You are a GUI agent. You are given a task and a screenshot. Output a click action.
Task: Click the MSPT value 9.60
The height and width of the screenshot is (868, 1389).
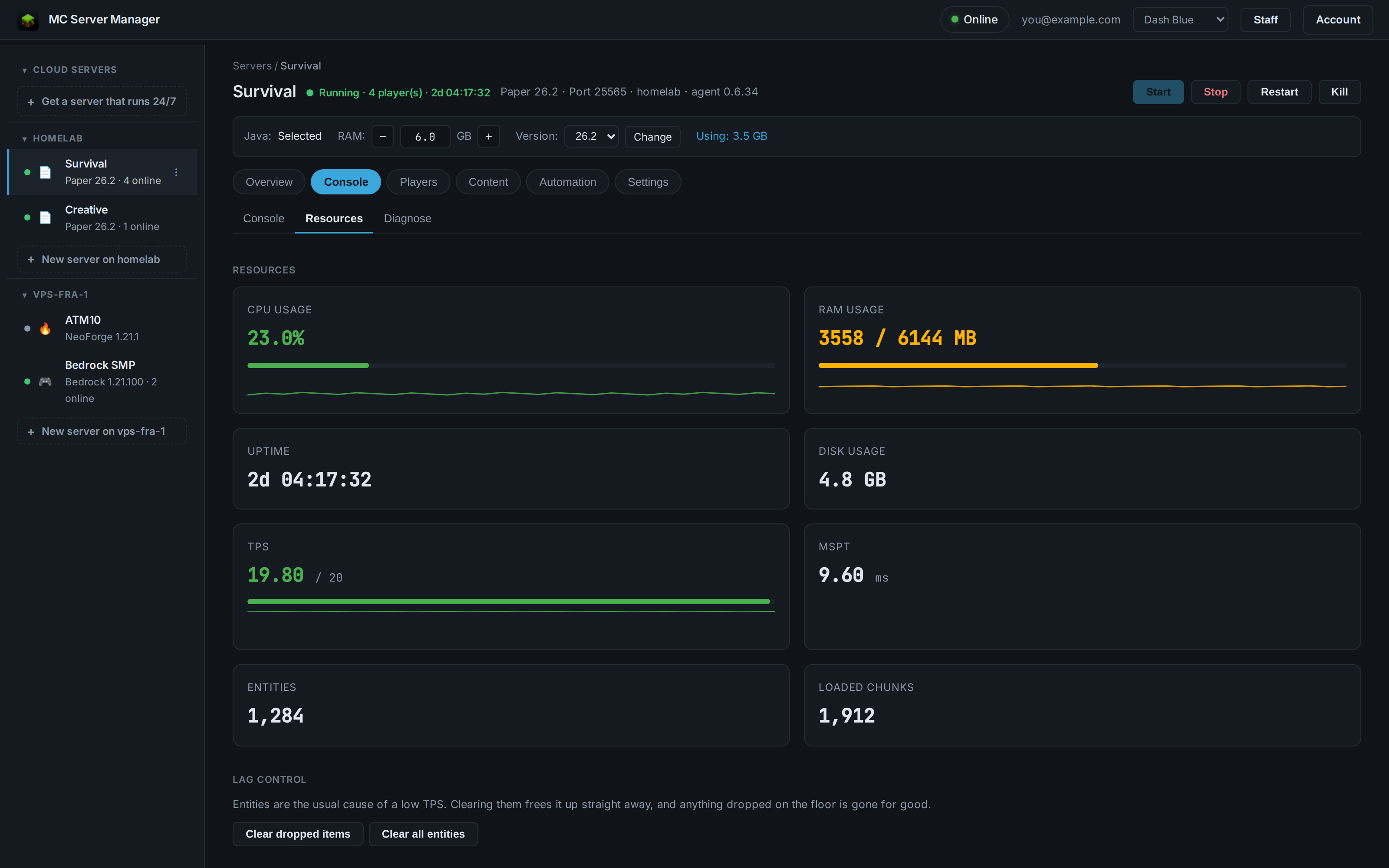(x=841, y=575)
